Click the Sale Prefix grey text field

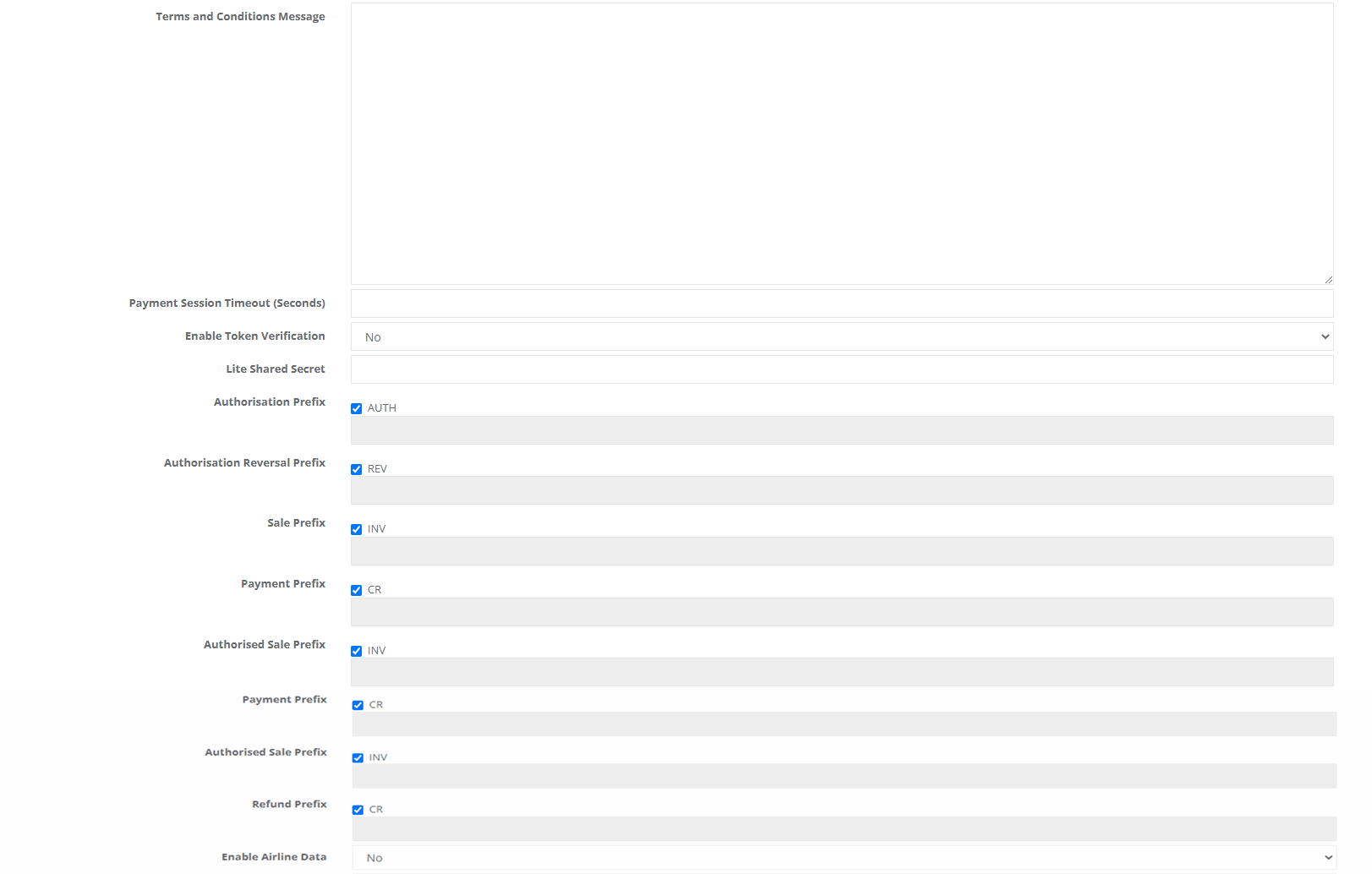(841, 551)
